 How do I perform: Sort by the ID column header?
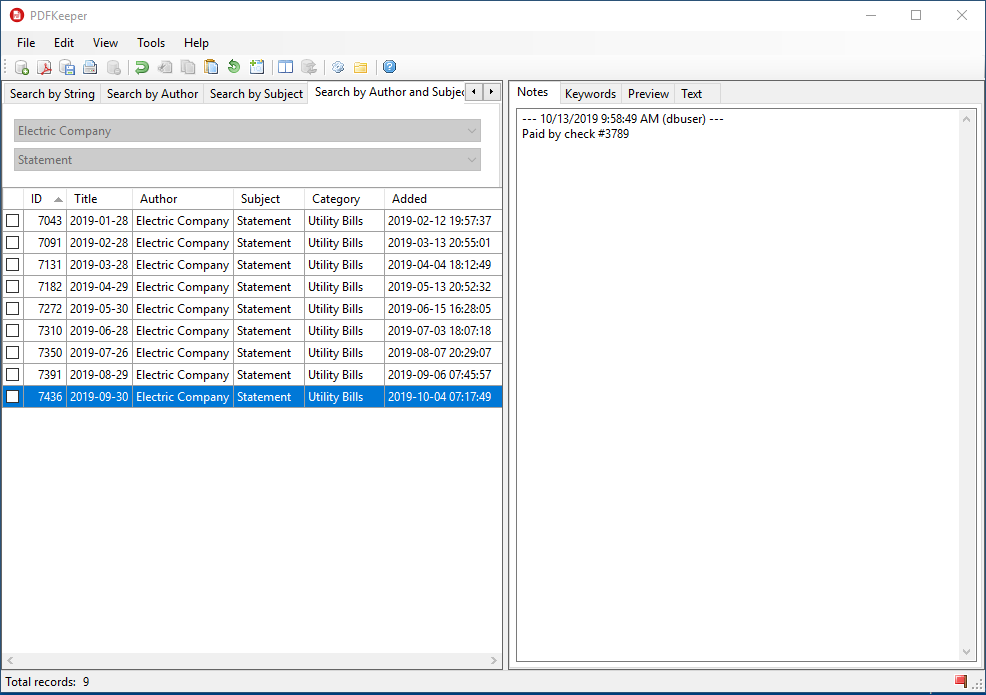pyautogui.click(x=45, y=199)
